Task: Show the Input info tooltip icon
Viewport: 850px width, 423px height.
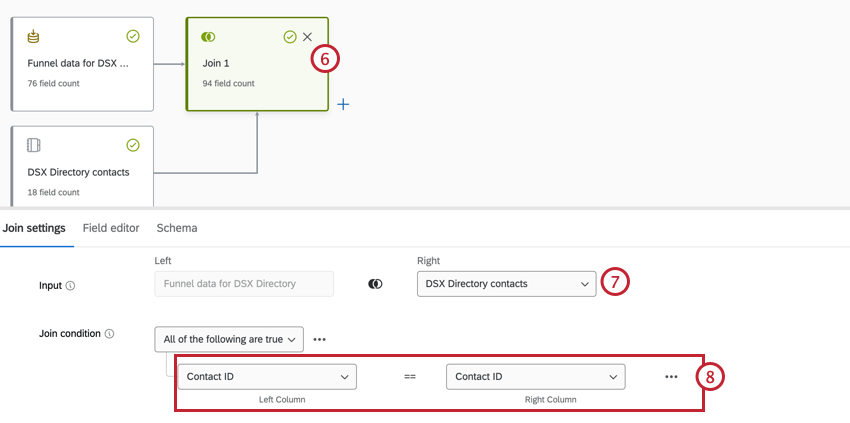Action: (x=71, y=285)
